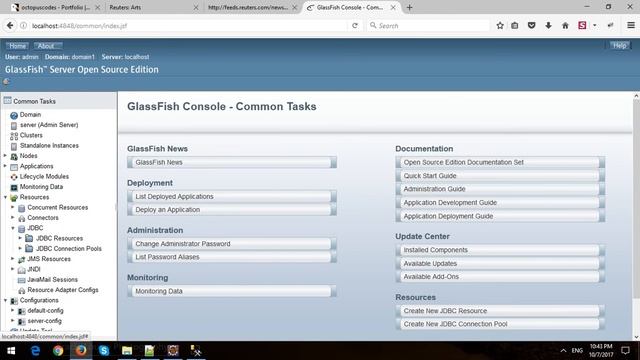Click the About button in header
This screenshot has width=640, height=360.
47,46
